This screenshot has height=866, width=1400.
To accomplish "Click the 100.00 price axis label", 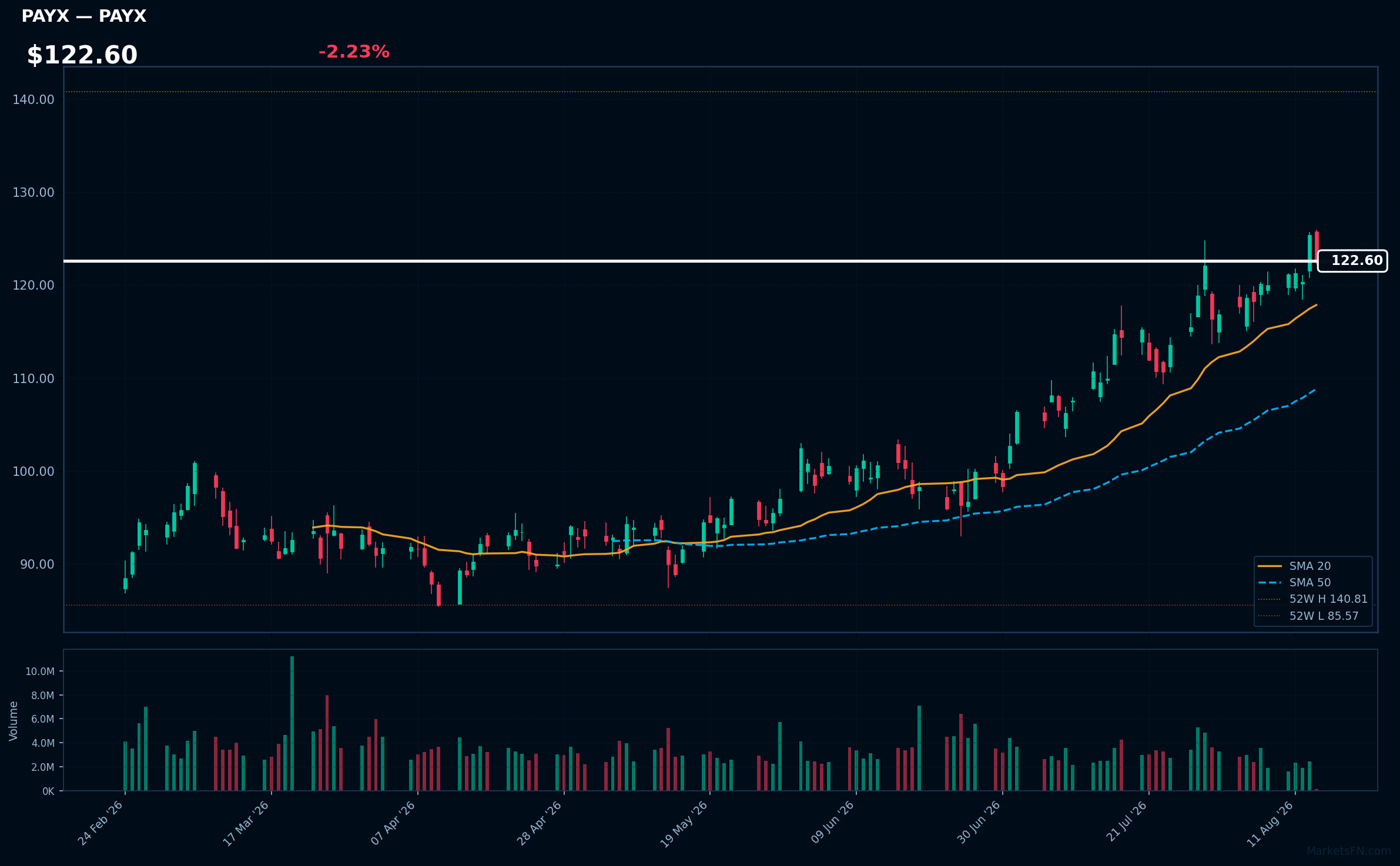I will coord(34,472).
